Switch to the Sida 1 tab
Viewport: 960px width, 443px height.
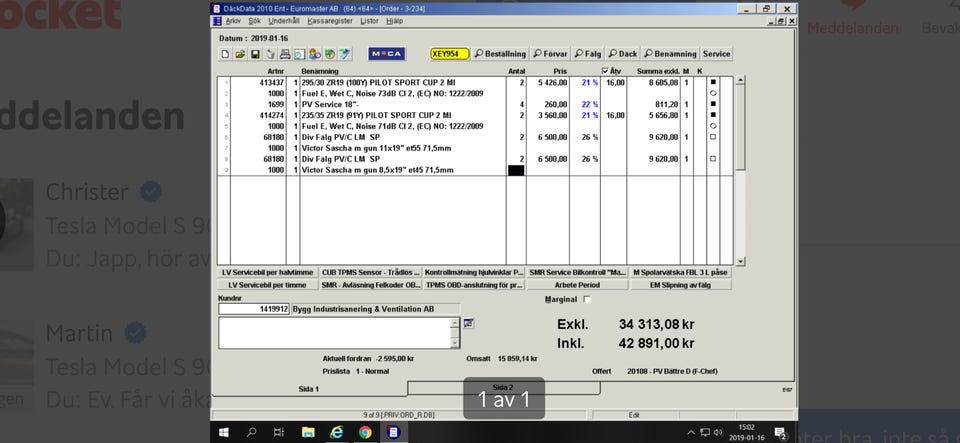point(309,389)
